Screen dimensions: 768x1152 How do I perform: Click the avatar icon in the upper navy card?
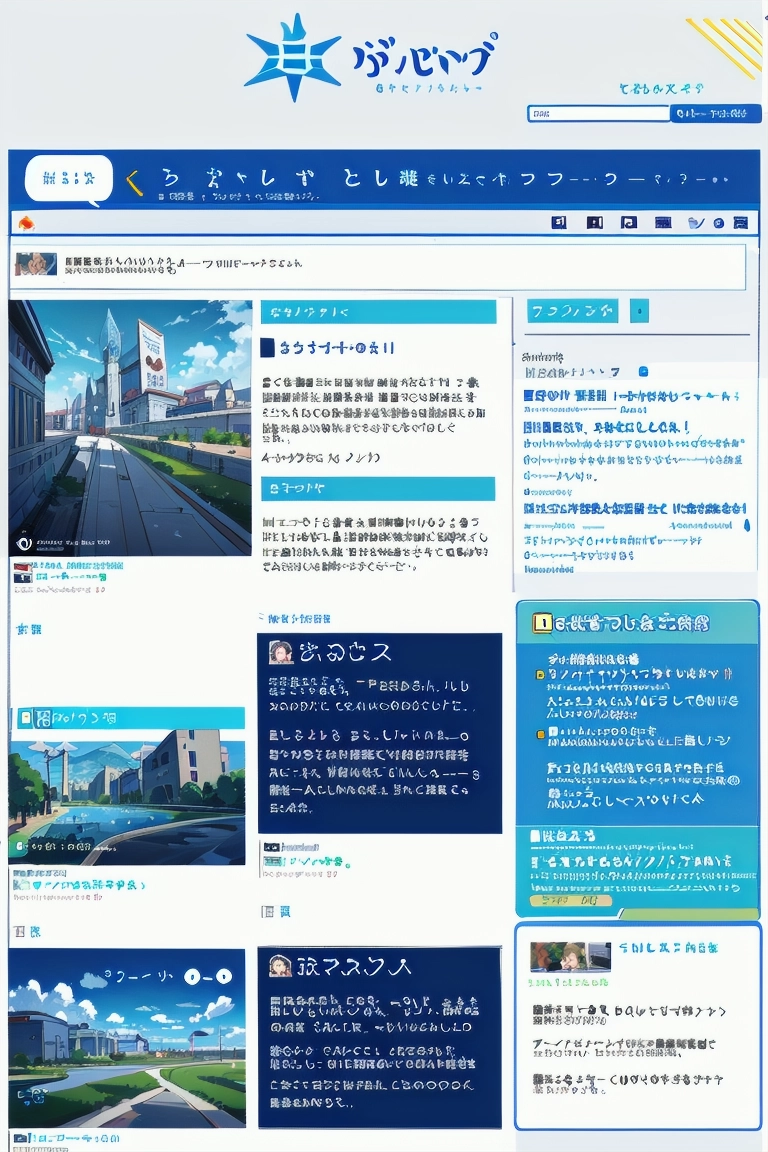click(280, 652)
